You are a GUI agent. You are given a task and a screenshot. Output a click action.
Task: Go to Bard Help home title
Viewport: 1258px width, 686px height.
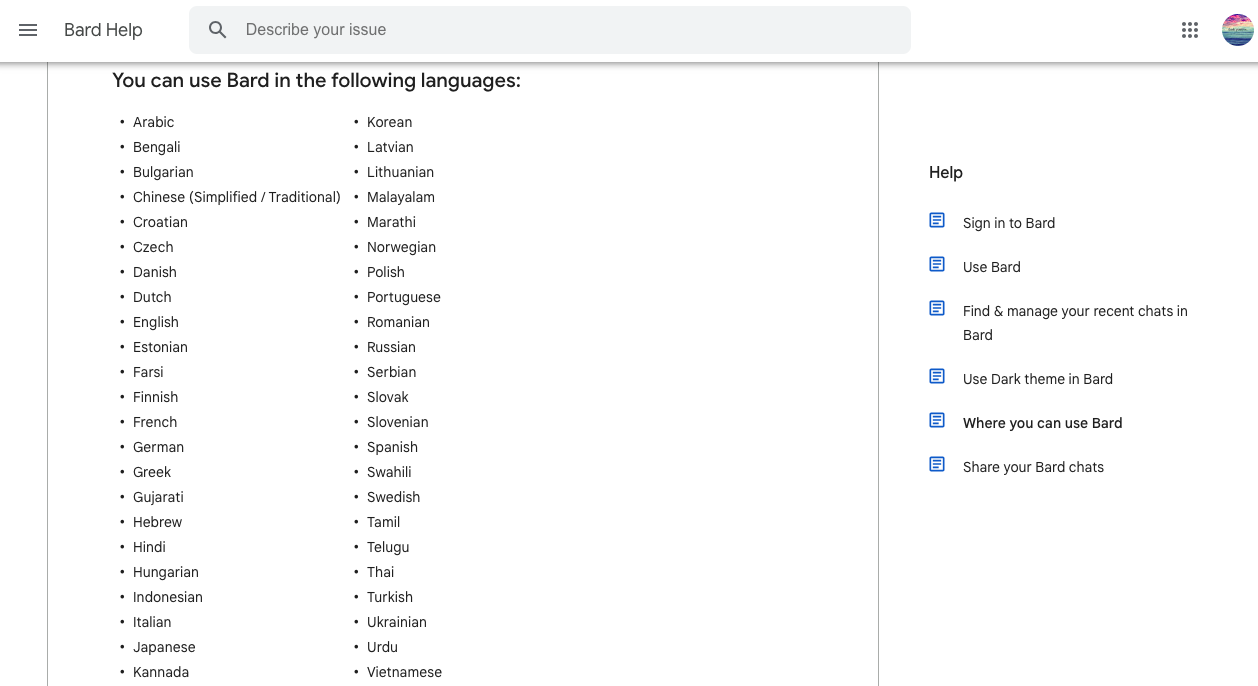[103, 30]
